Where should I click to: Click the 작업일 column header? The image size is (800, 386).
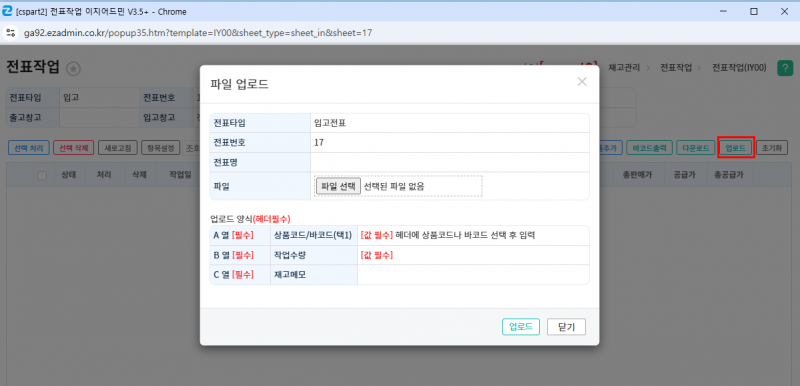(x=180, y=175)
